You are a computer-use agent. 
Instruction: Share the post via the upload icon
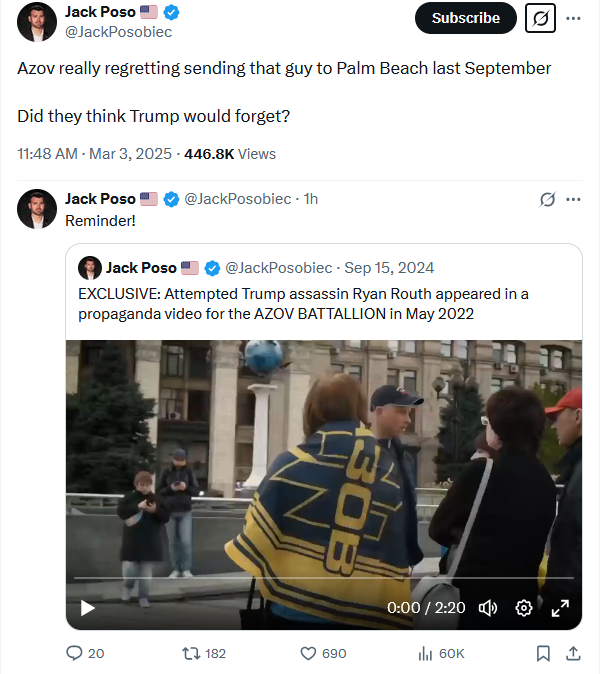pyautogui.click(x=573, y=653)
